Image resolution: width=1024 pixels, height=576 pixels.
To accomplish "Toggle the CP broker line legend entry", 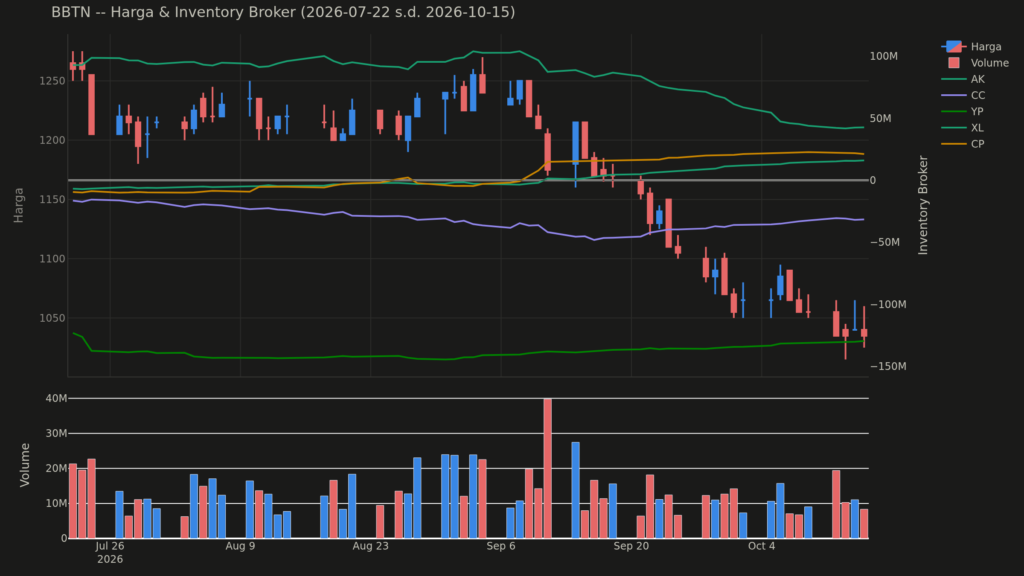I will click(x=963, y=144).
